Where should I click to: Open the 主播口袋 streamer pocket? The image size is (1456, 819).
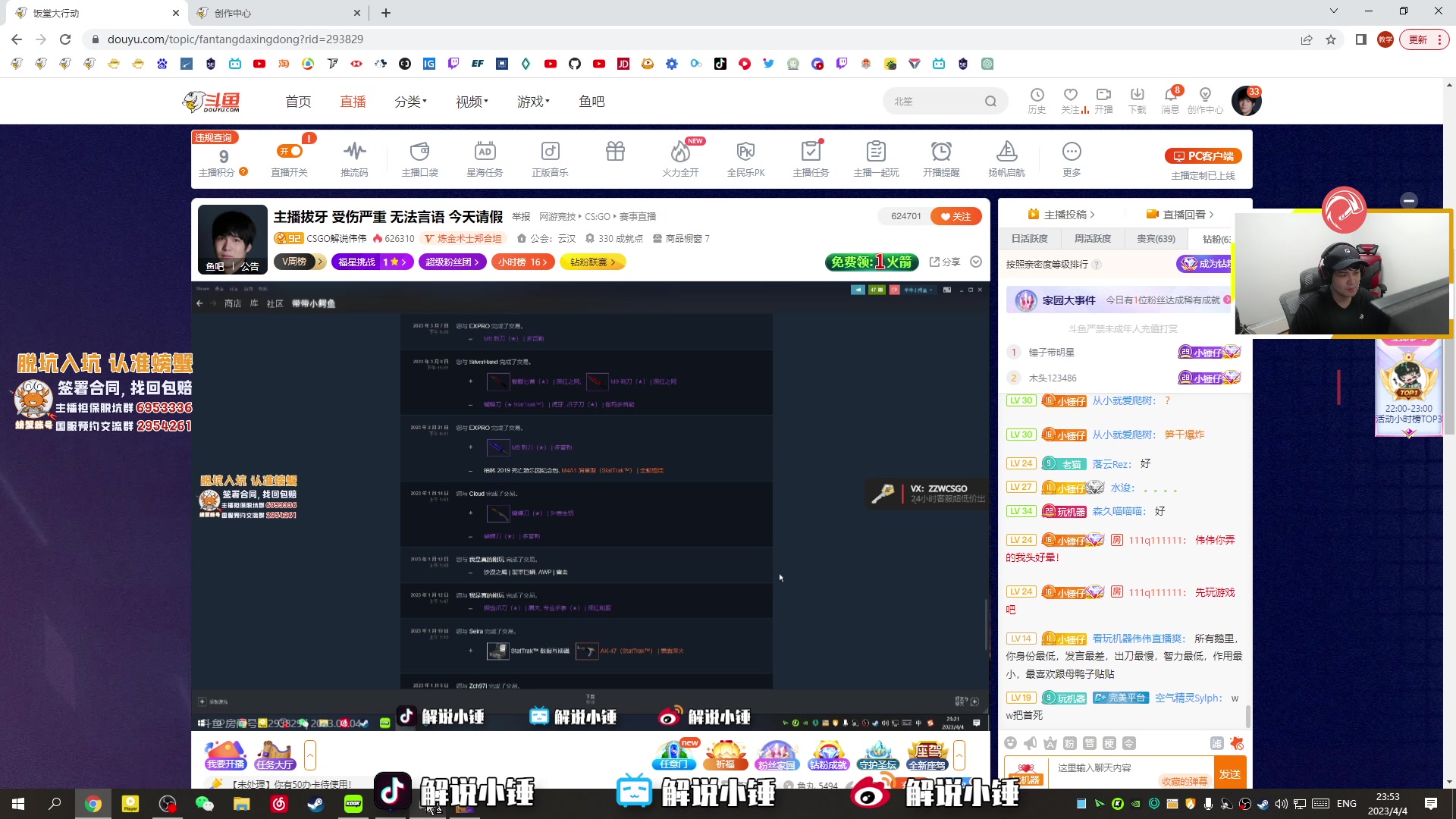coord(419,158)
